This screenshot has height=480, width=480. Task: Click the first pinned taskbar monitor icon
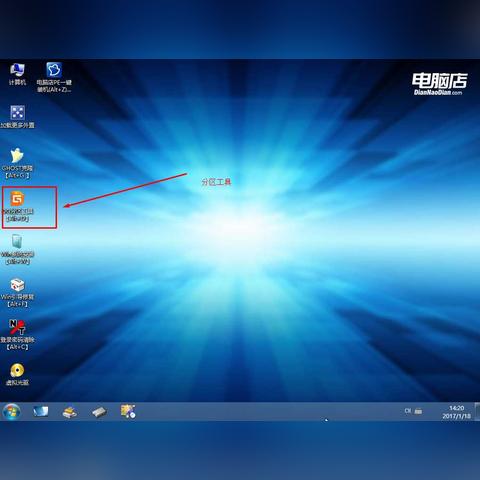[41, 412]
